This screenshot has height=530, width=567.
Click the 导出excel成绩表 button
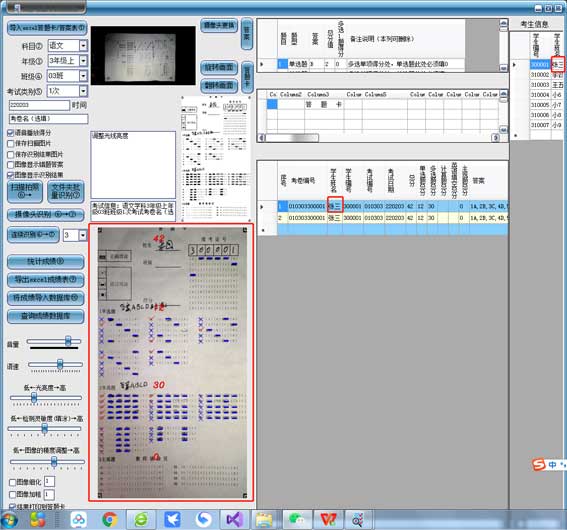(x=46, y=279)
